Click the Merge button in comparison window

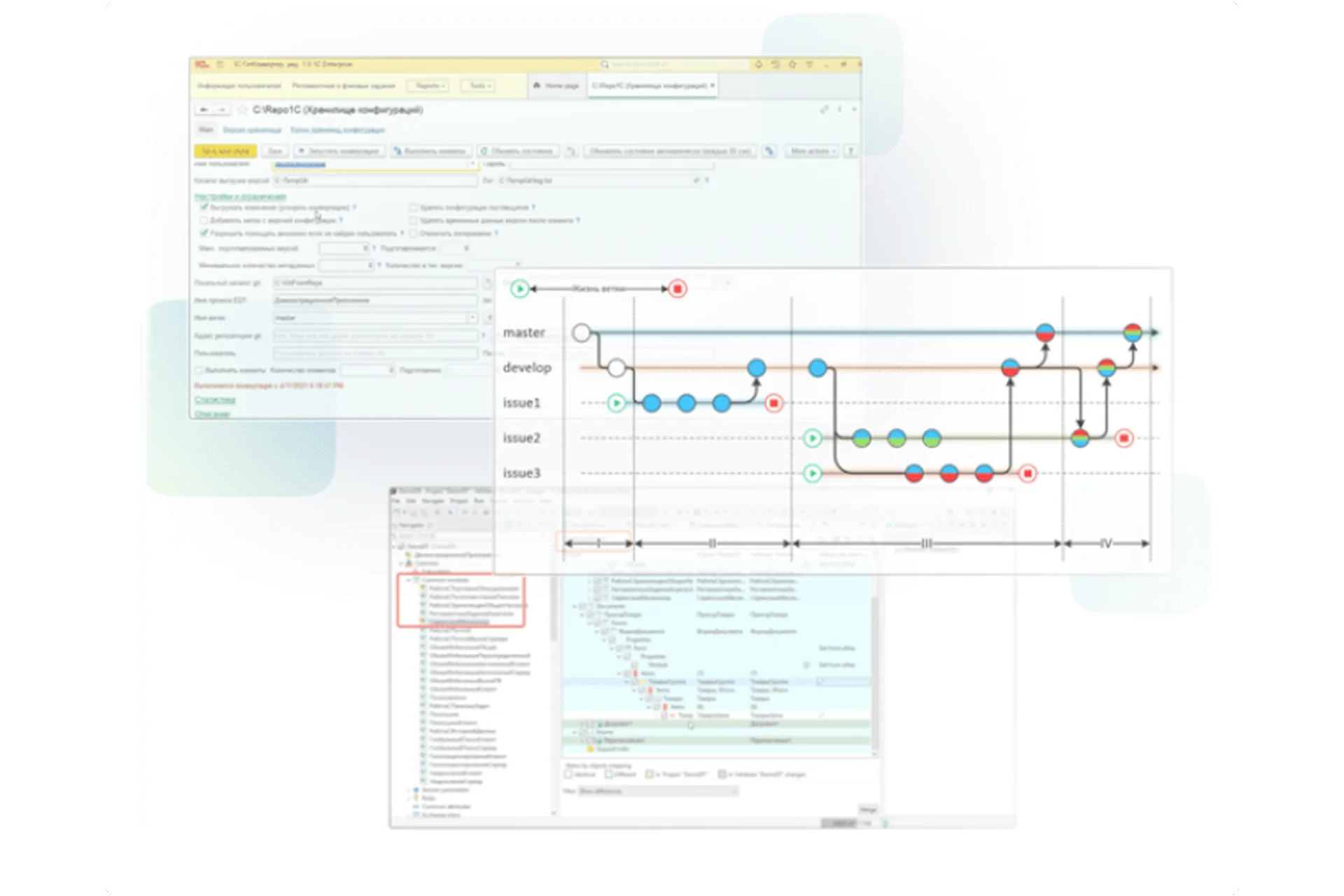tap(867, 810)
